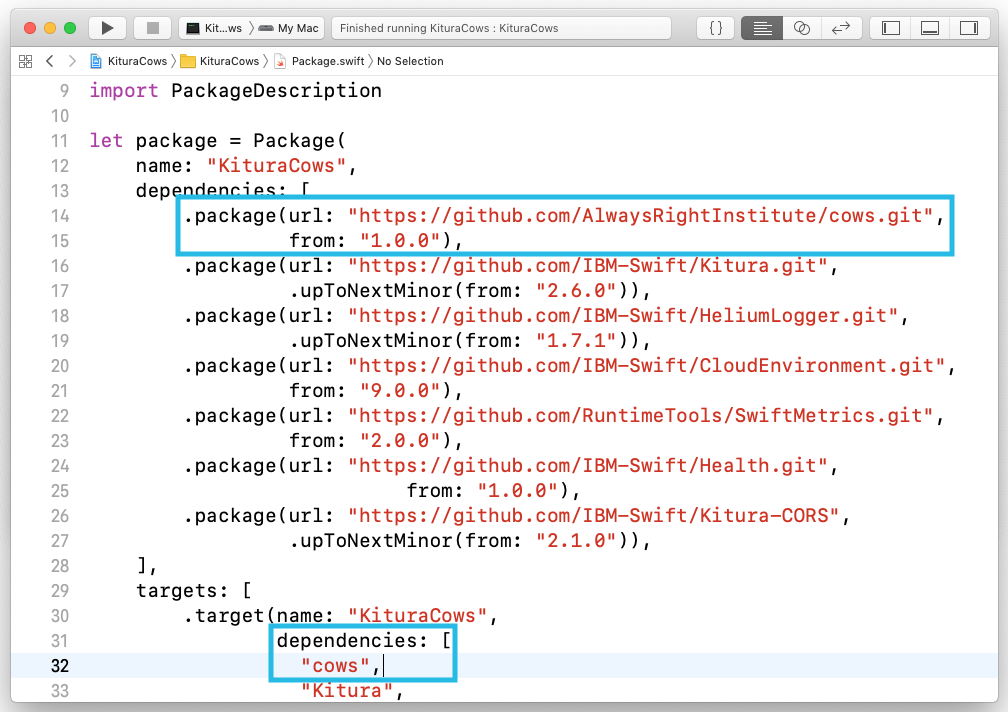Click the HeliumLogger.git URL string
This screenshot has width=1008, height=712.
coord(623,316)
